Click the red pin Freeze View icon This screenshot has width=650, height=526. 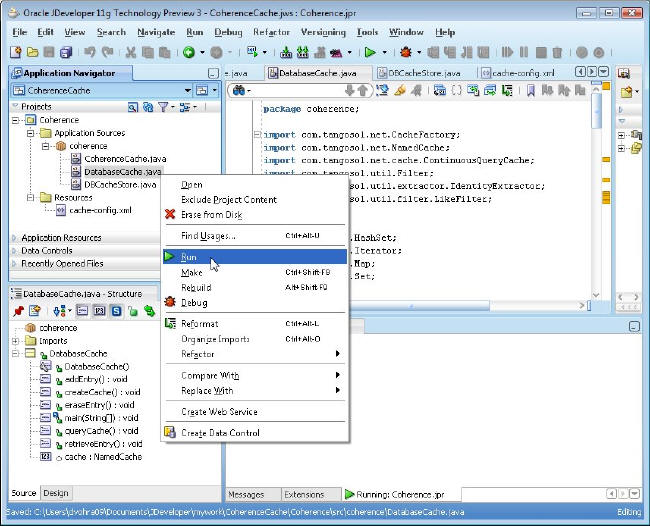pyautogui.click(x=19, y=311)
